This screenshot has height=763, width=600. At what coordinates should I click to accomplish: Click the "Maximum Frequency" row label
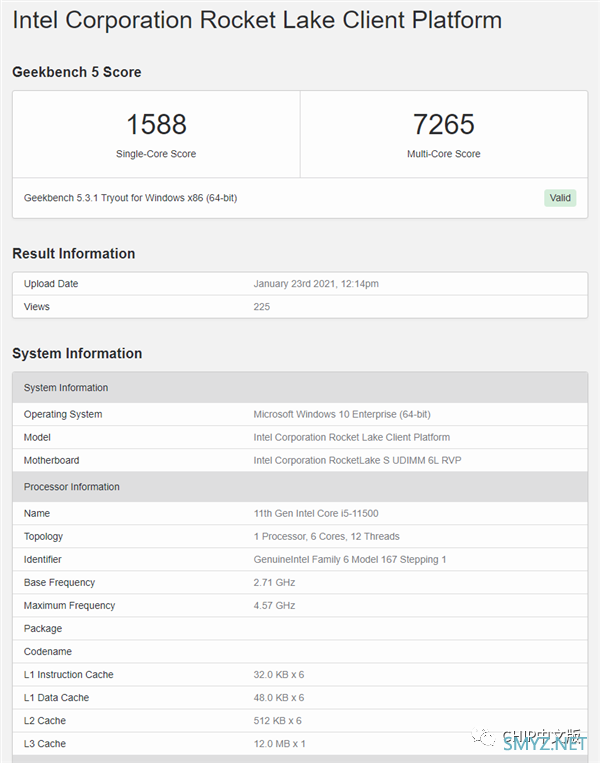(x=70, y=605)
